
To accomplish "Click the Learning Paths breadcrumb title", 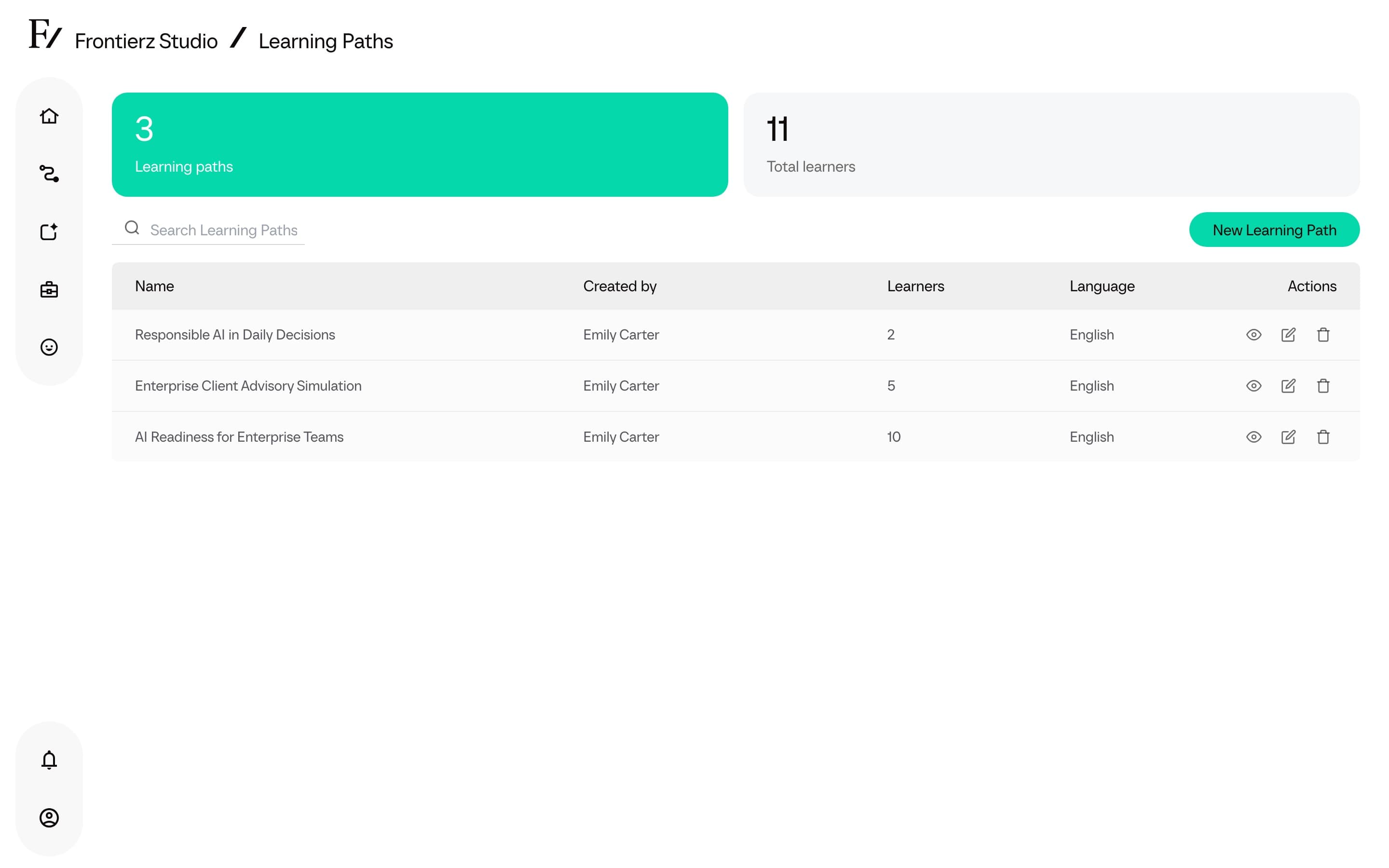I will coord(326,41).
